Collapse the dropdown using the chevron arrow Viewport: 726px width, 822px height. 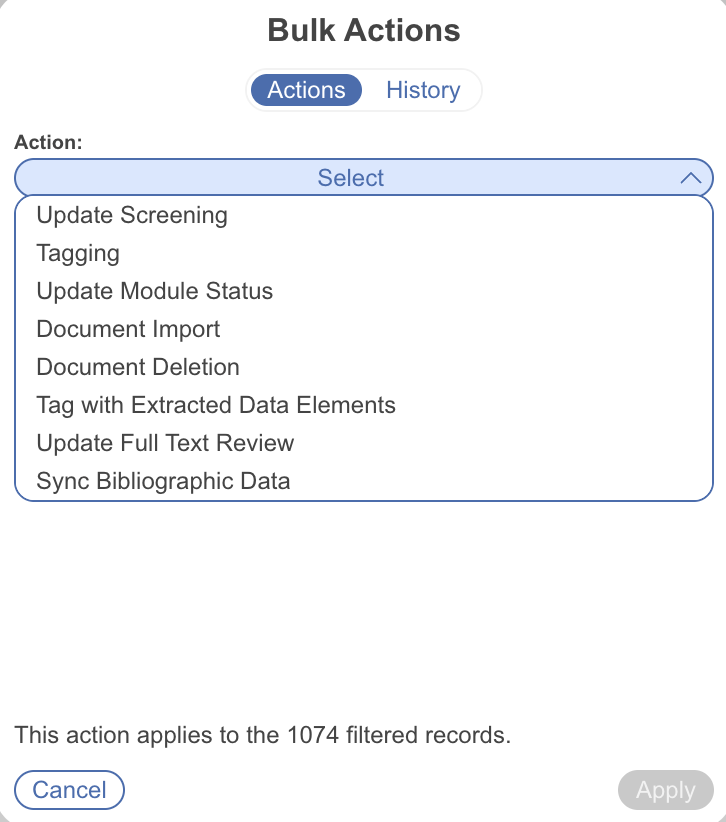690,179
